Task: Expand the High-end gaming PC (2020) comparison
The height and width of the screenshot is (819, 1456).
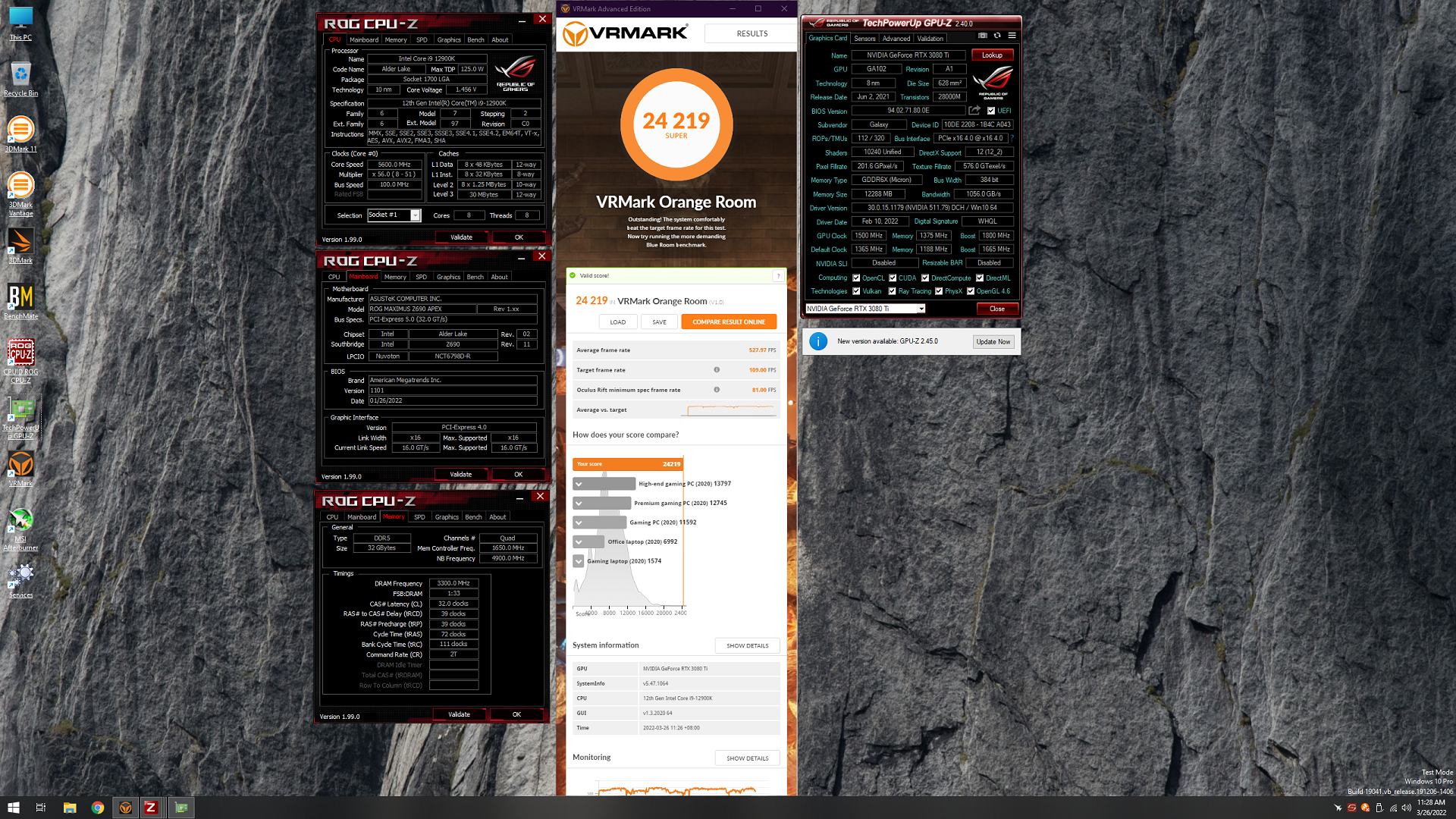Action: coord(579,484)
